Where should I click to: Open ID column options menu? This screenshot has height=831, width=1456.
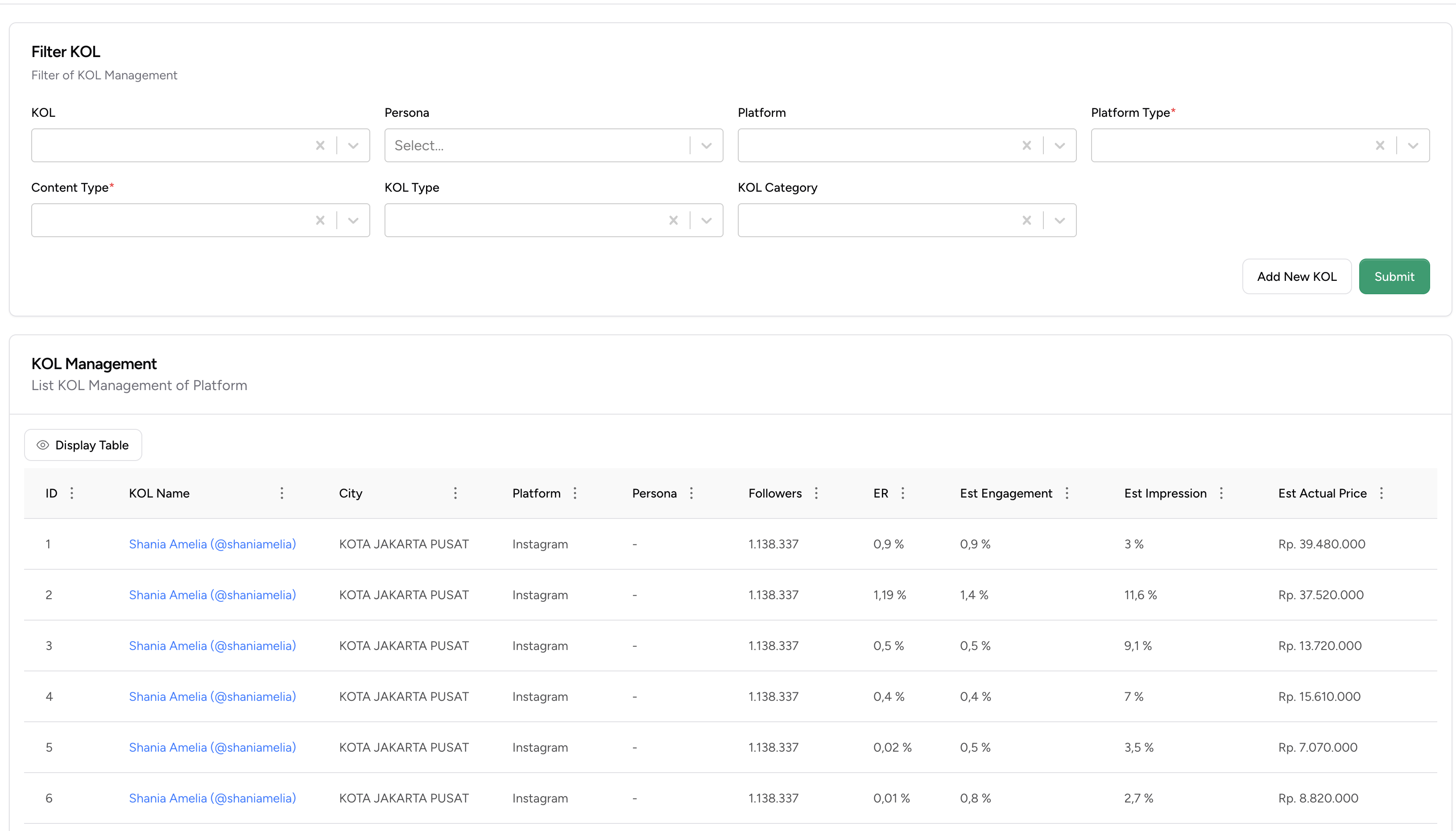pyautogui.click(x=72, y=493)
